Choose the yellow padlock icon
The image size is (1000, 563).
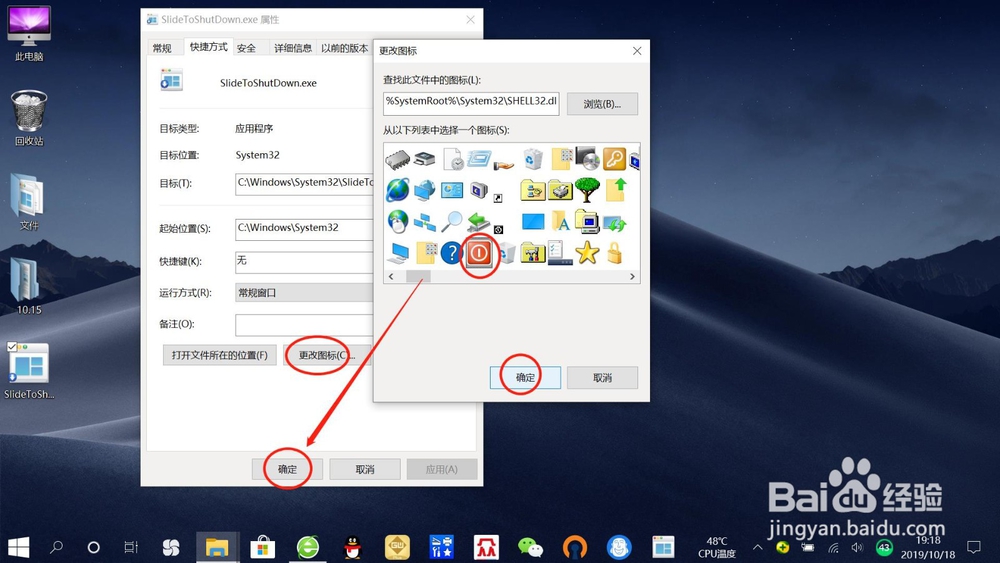click(614, 253)
